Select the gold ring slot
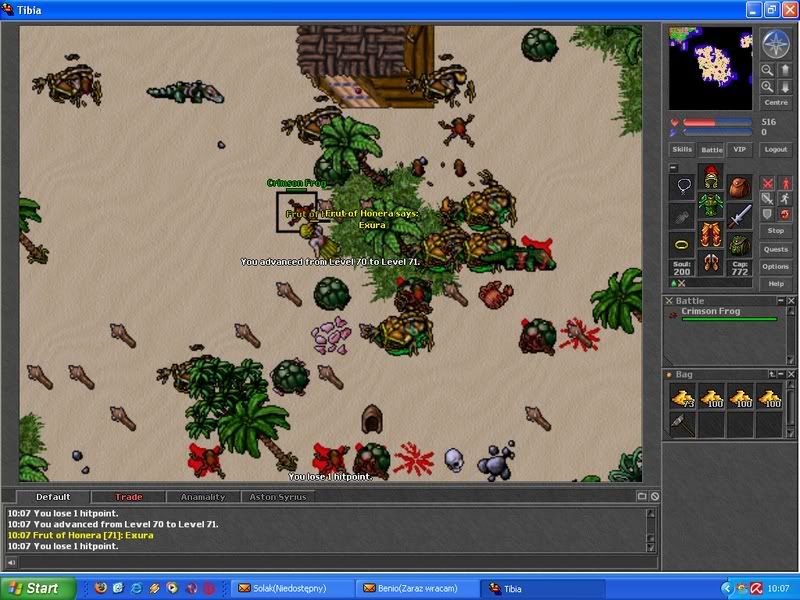800x600 pixels. (x=683, y=244)
